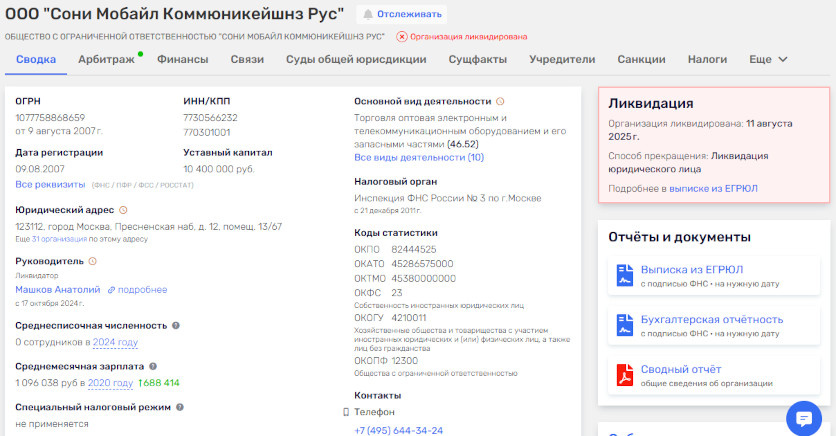Expand the Еще menu chevron
This screenshot has height=436, width=836.
point(783,59)
